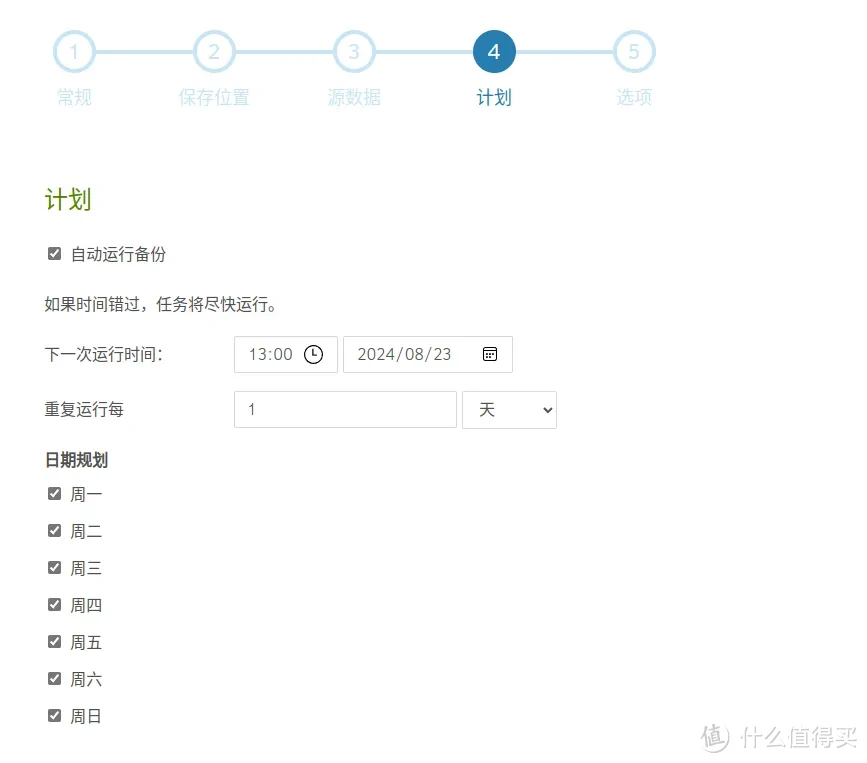The height and width of the screenshot is (763, 867).
Task: Uncheck the 周日 checkbox
Action: pos(54,714)
